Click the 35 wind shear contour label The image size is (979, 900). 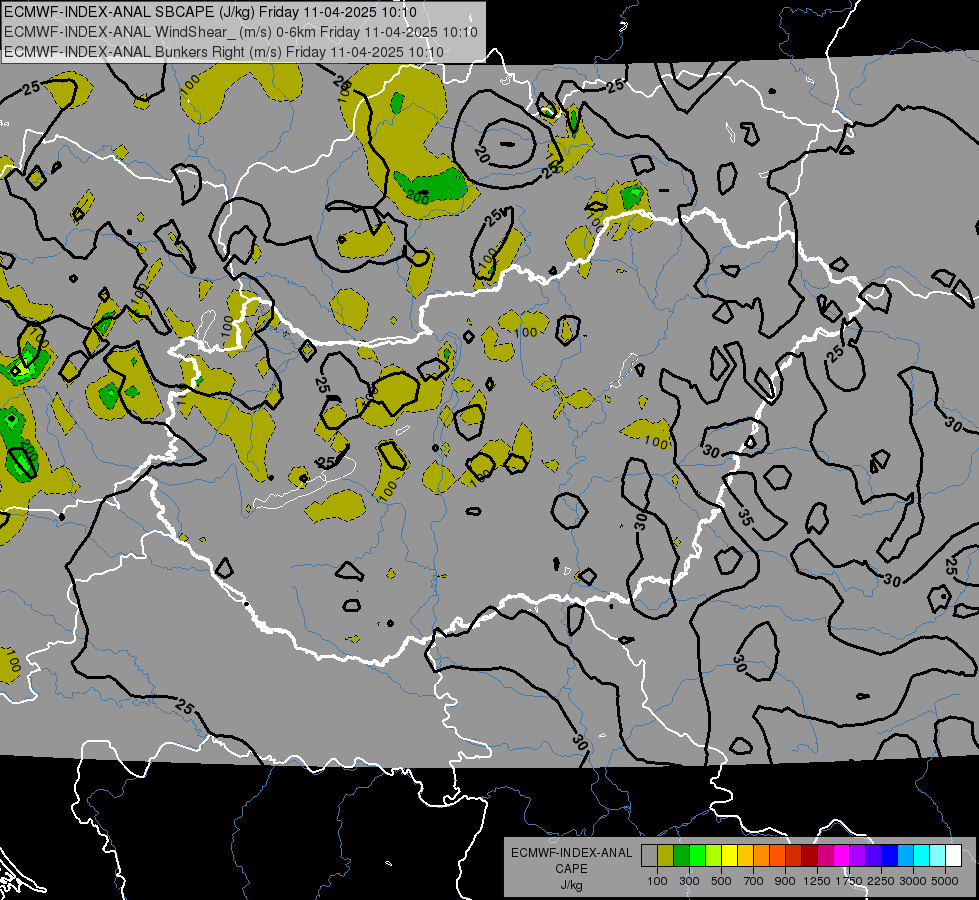tap(744, 517)
